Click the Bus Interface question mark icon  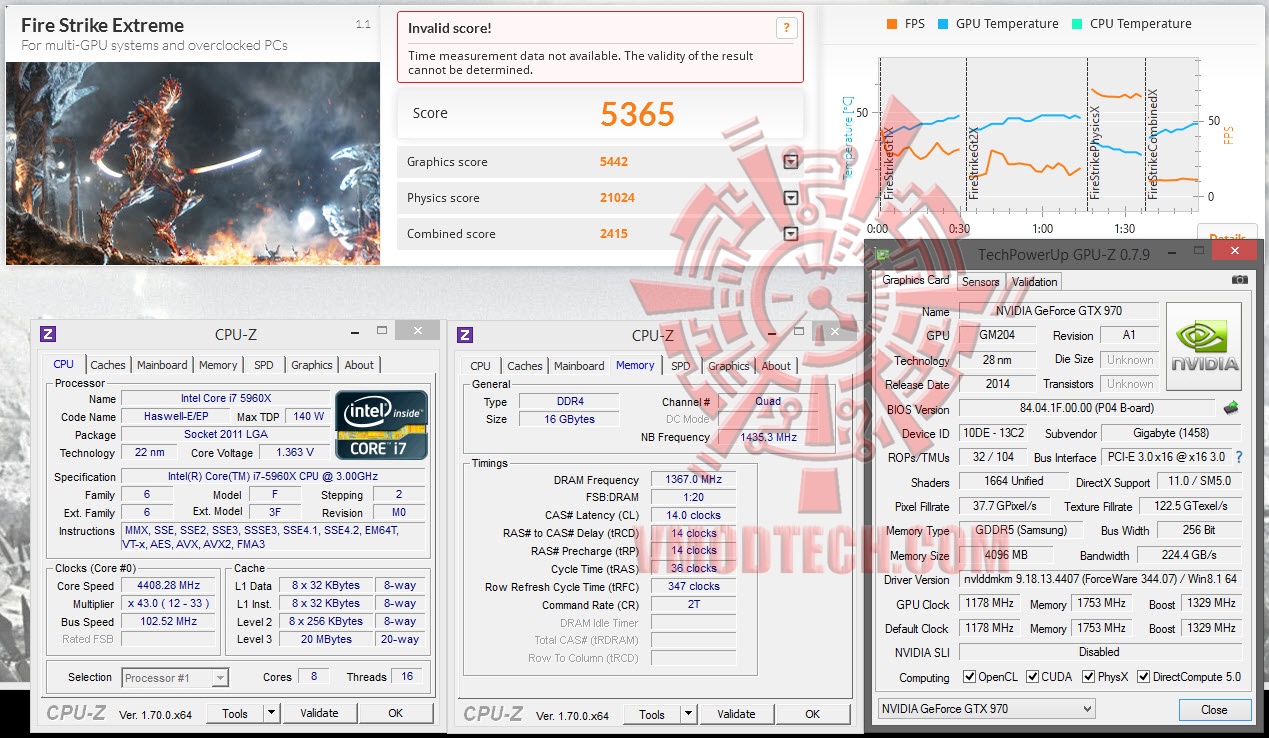(1239, 457)
